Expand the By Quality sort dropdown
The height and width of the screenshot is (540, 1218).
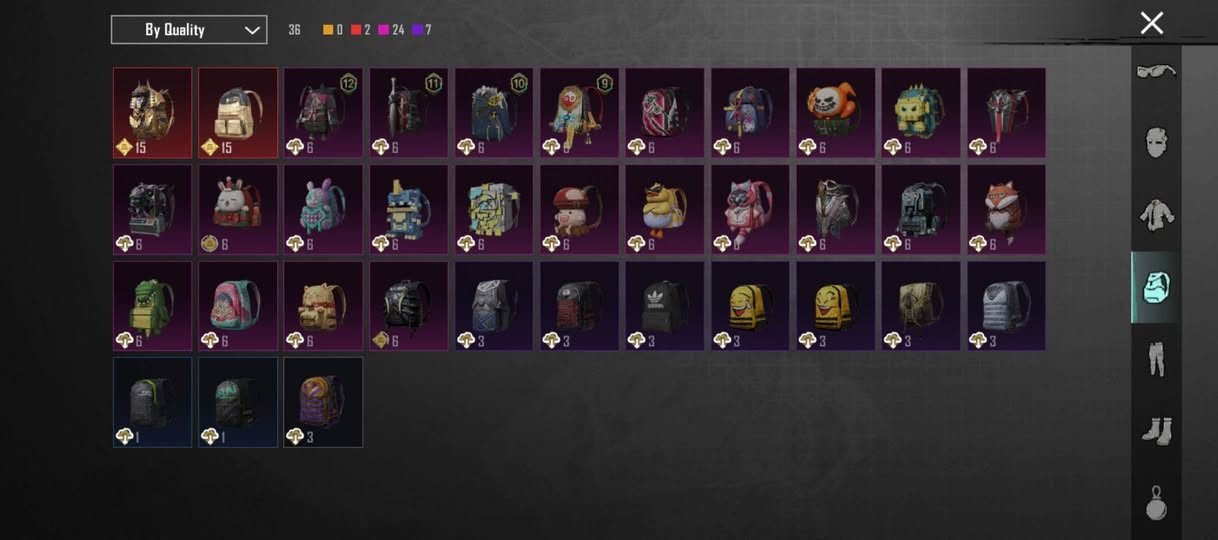(x=189, y=30)
